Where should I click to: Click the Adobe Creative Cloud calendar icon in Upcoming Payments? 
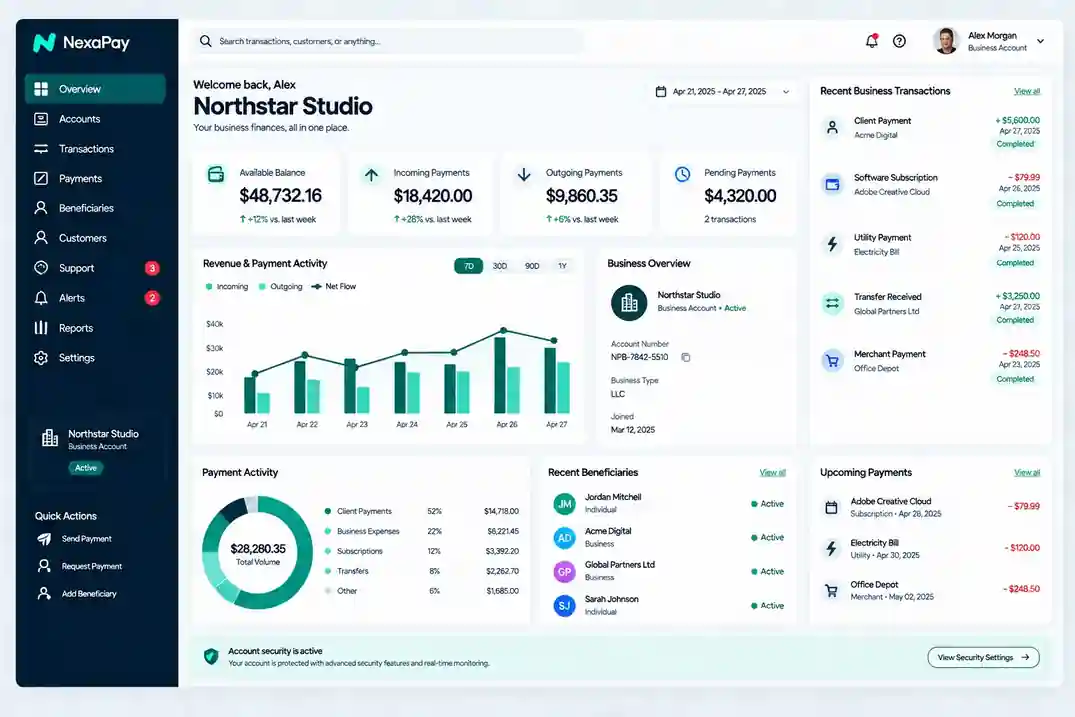point(831,507)
